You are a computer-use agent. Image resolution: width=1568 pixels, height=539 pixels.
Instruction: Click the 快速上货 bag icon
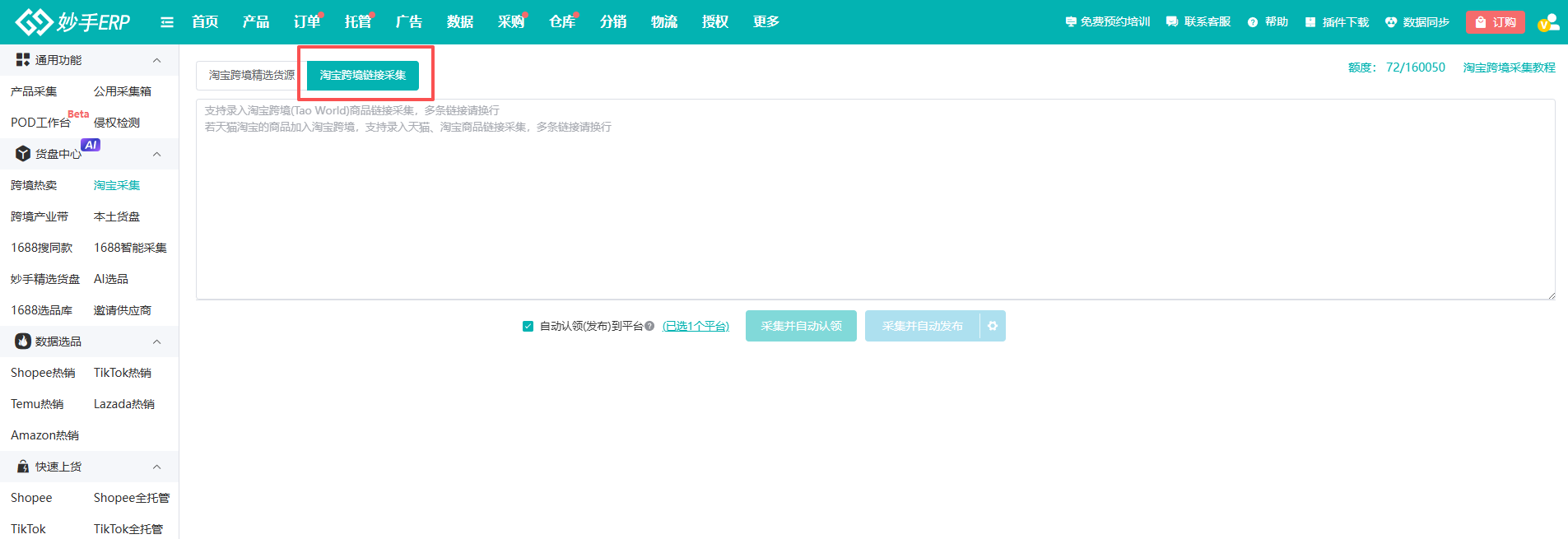tap(23, 467)
